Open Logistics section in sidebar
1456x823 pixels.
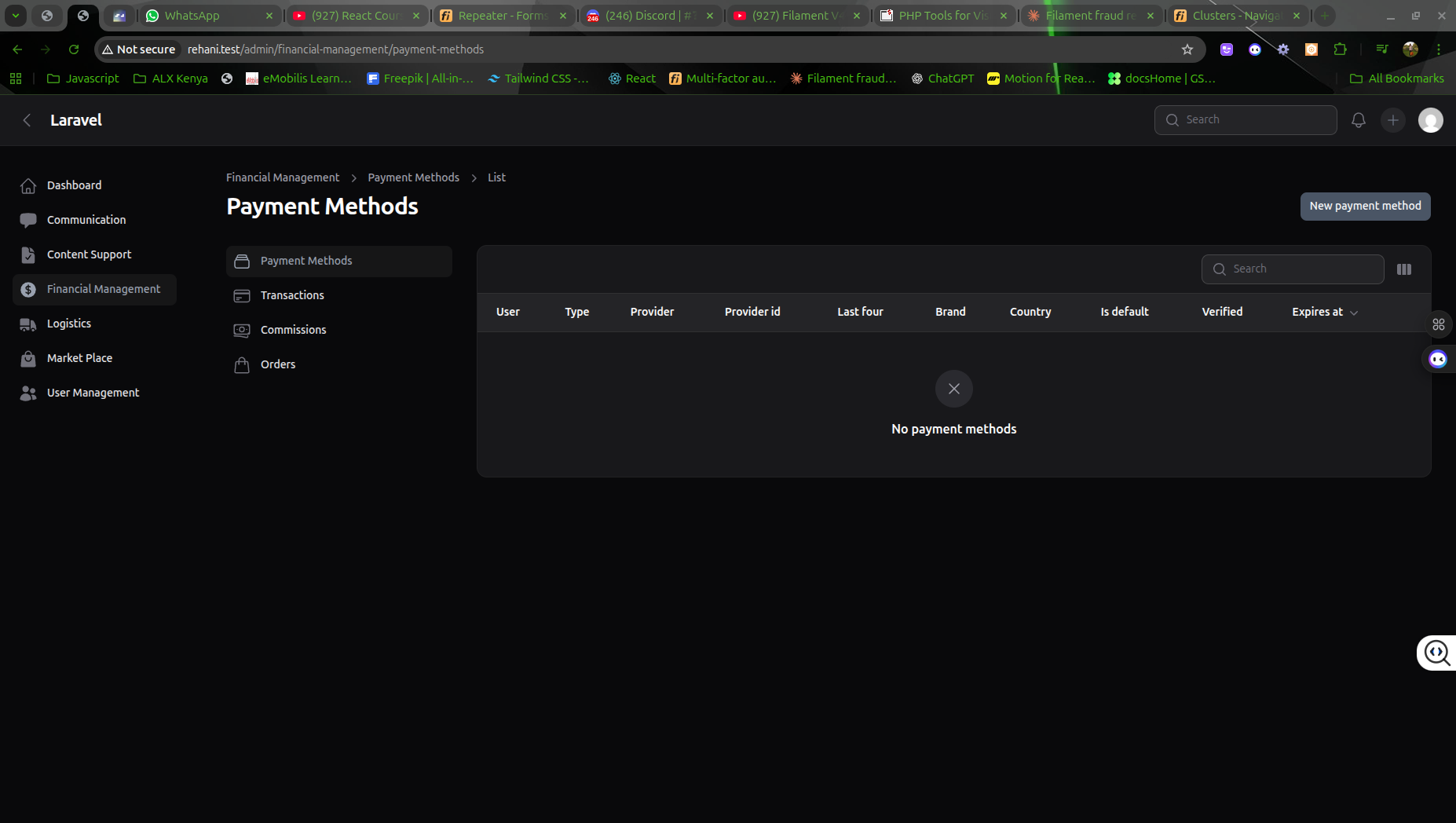95,324
